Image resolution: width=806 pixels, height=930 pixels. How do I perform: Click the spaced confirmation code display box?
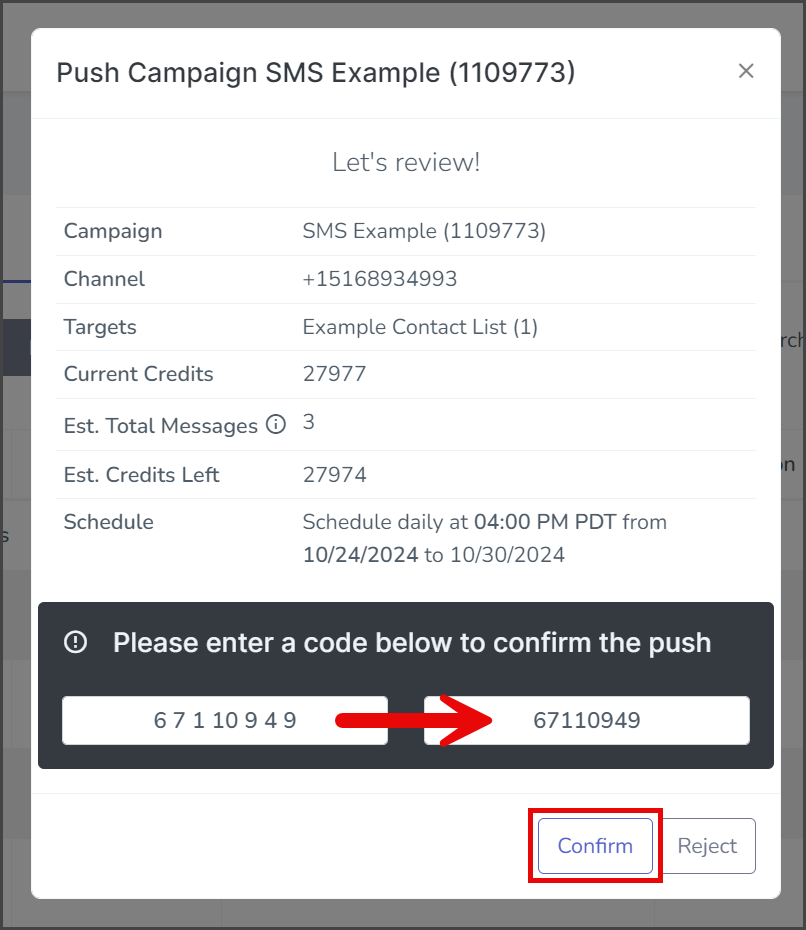click(225, 720)
